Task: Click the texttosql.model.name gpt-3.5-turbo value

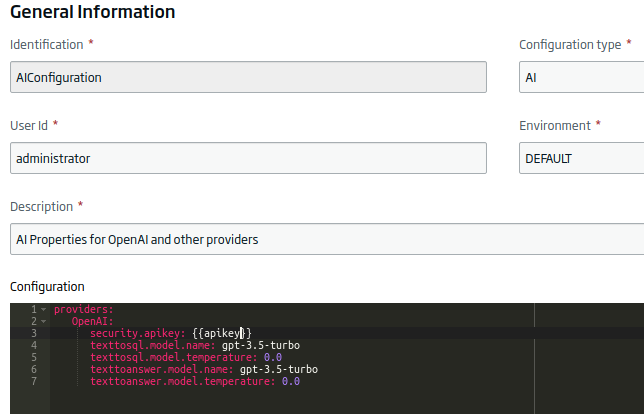Action: 261,345
